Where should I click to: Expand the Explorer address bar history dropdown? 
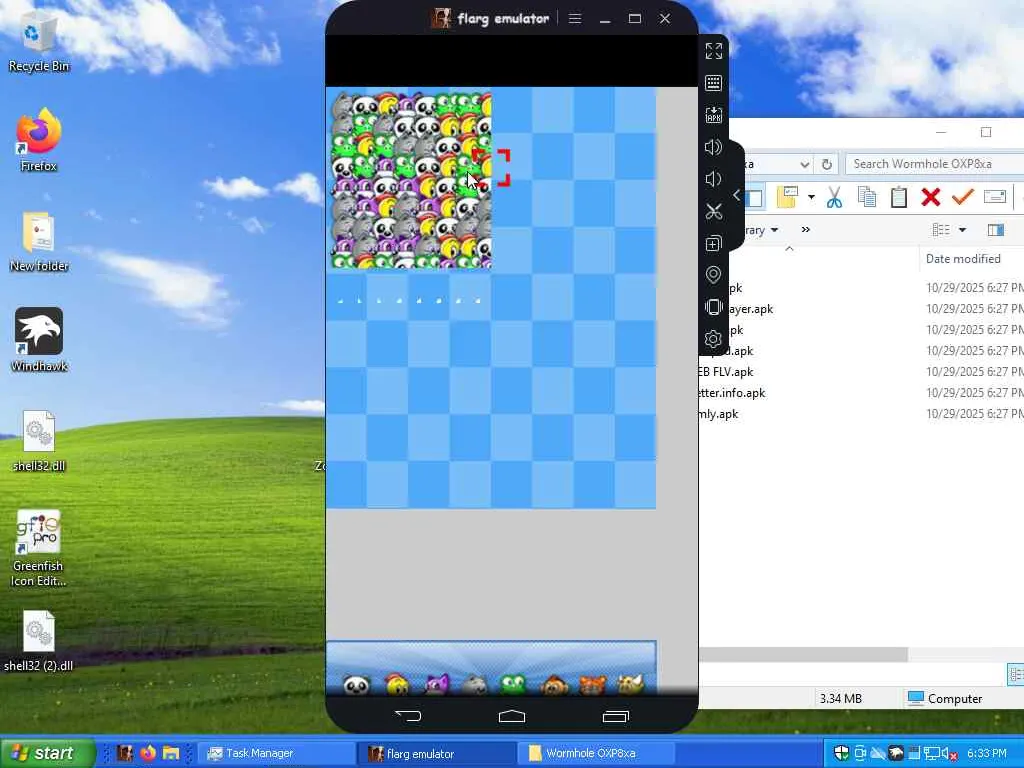[x=805, y=165]
